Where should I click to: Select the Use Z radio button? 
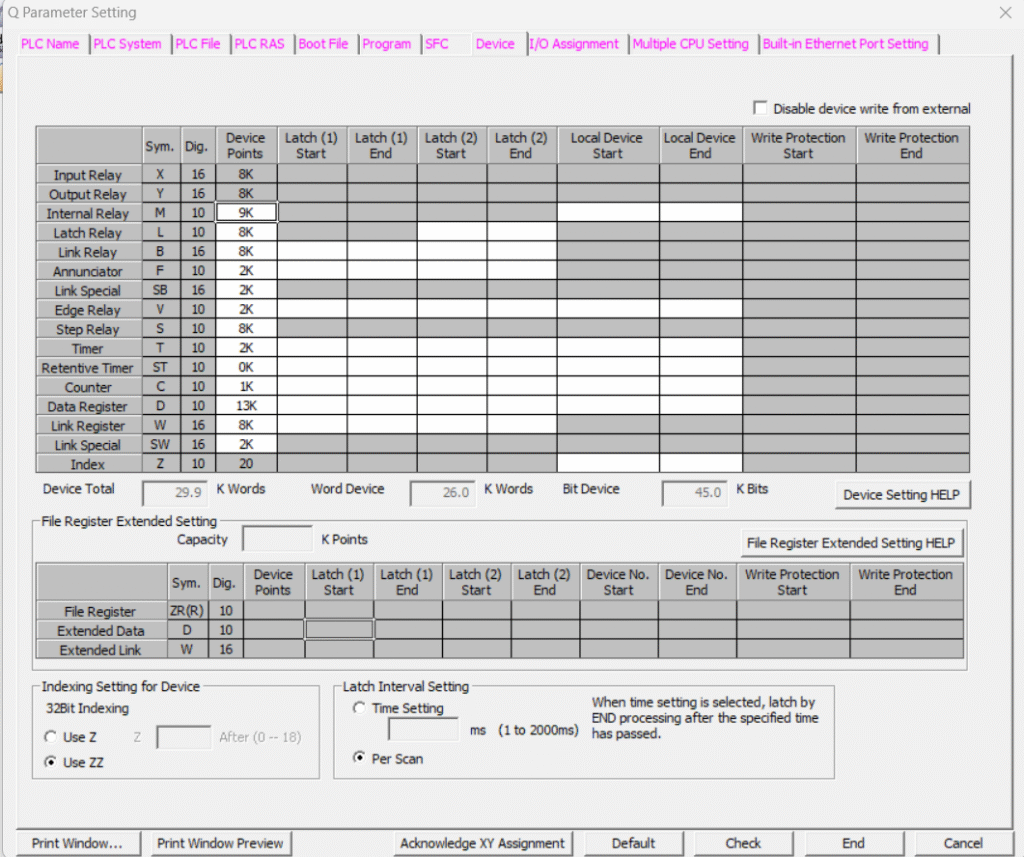coord(51,737)
